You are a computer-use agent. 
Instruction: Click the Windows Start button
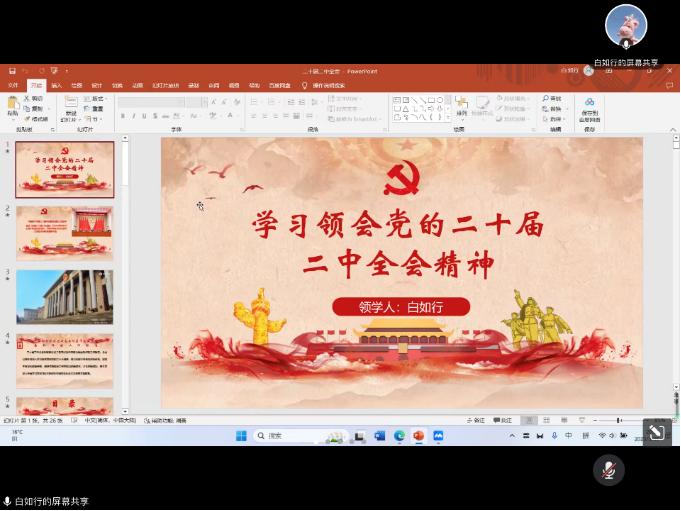[x=240, y=436]
